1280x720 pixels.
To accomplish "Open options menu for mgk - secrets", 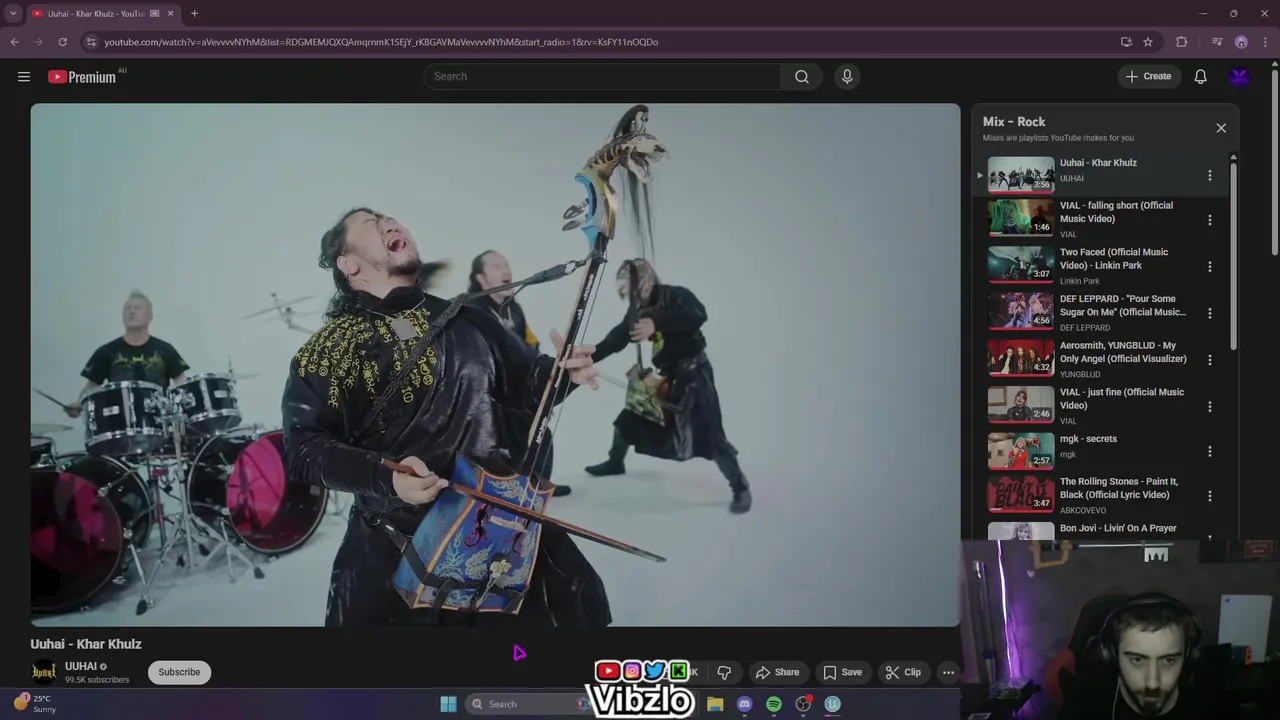I will click(1209, 451).
